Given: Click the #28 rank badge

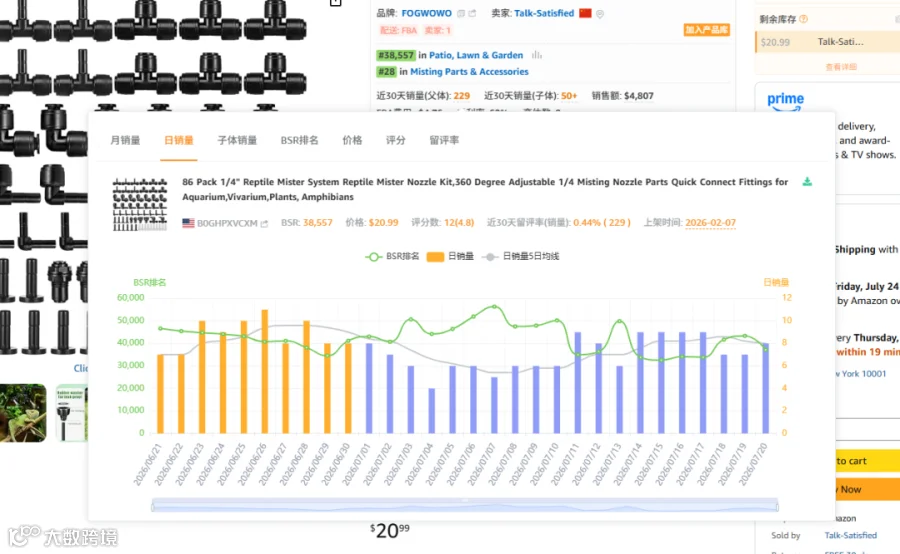Looking at the screenshot, I should [x=386, y=72].
